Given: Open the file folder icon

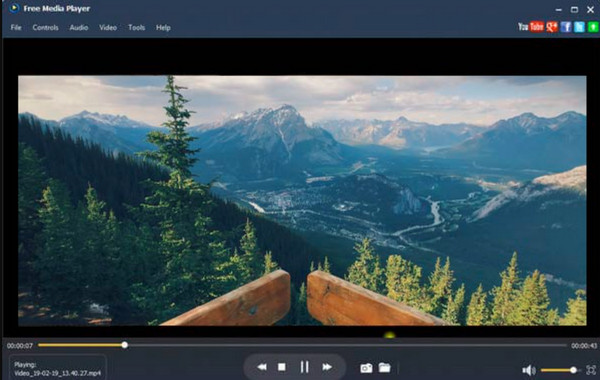Looking at the screenshot, I should 385,367.
